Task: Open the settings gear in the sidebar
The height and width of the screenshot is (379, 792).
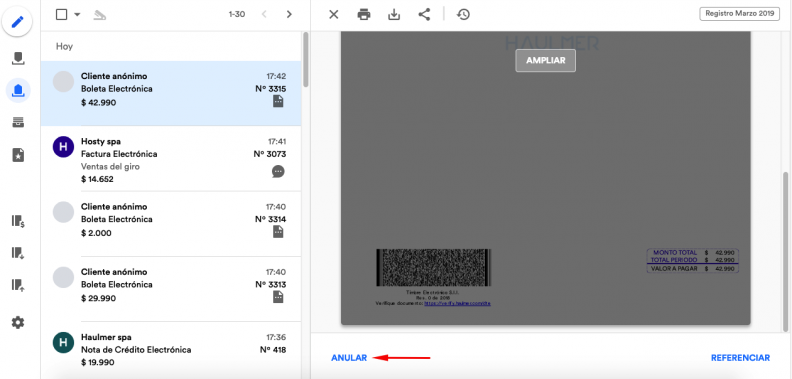Action: click(x=18, y=322)
